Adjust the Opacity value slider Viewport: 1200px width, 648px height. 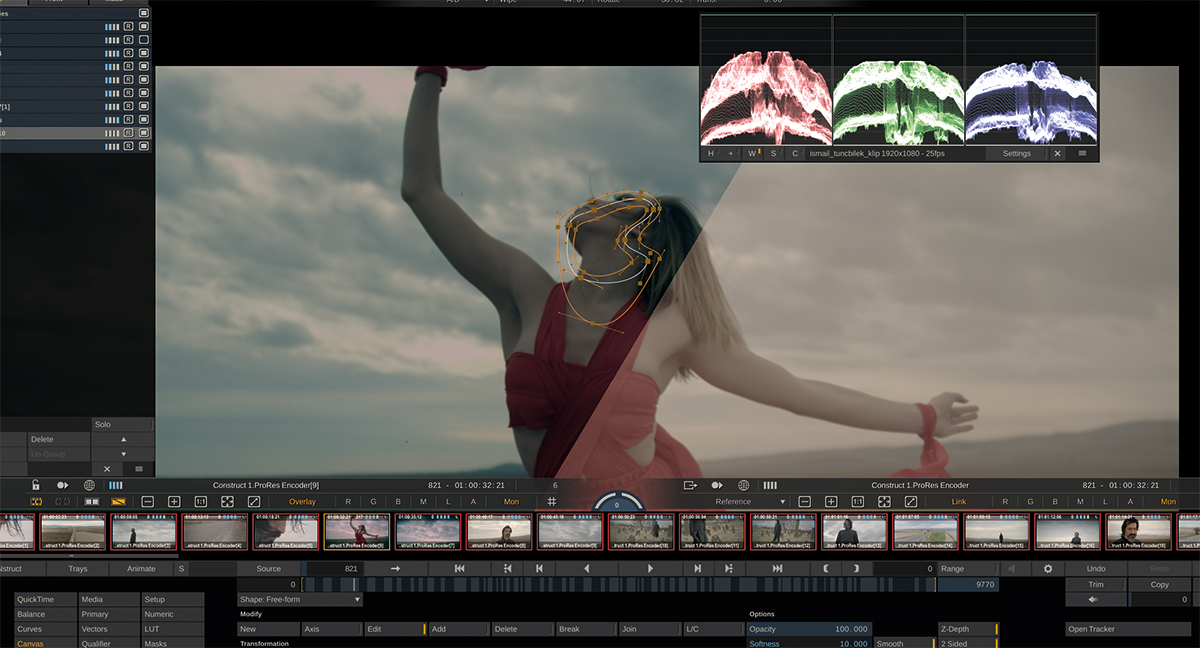point(809,629)
